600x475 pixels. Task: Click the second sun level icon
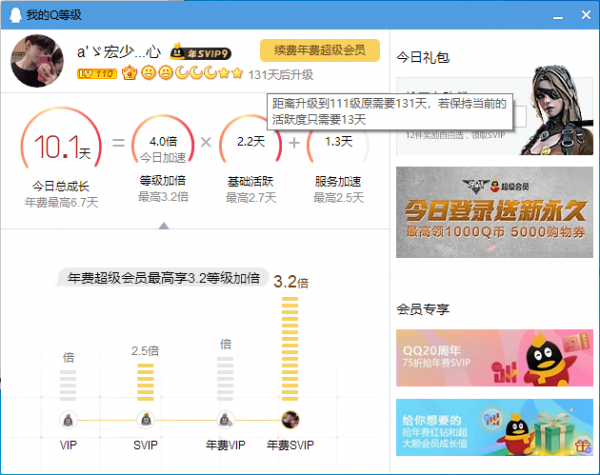pyautogui.click(x=166, y=73)
